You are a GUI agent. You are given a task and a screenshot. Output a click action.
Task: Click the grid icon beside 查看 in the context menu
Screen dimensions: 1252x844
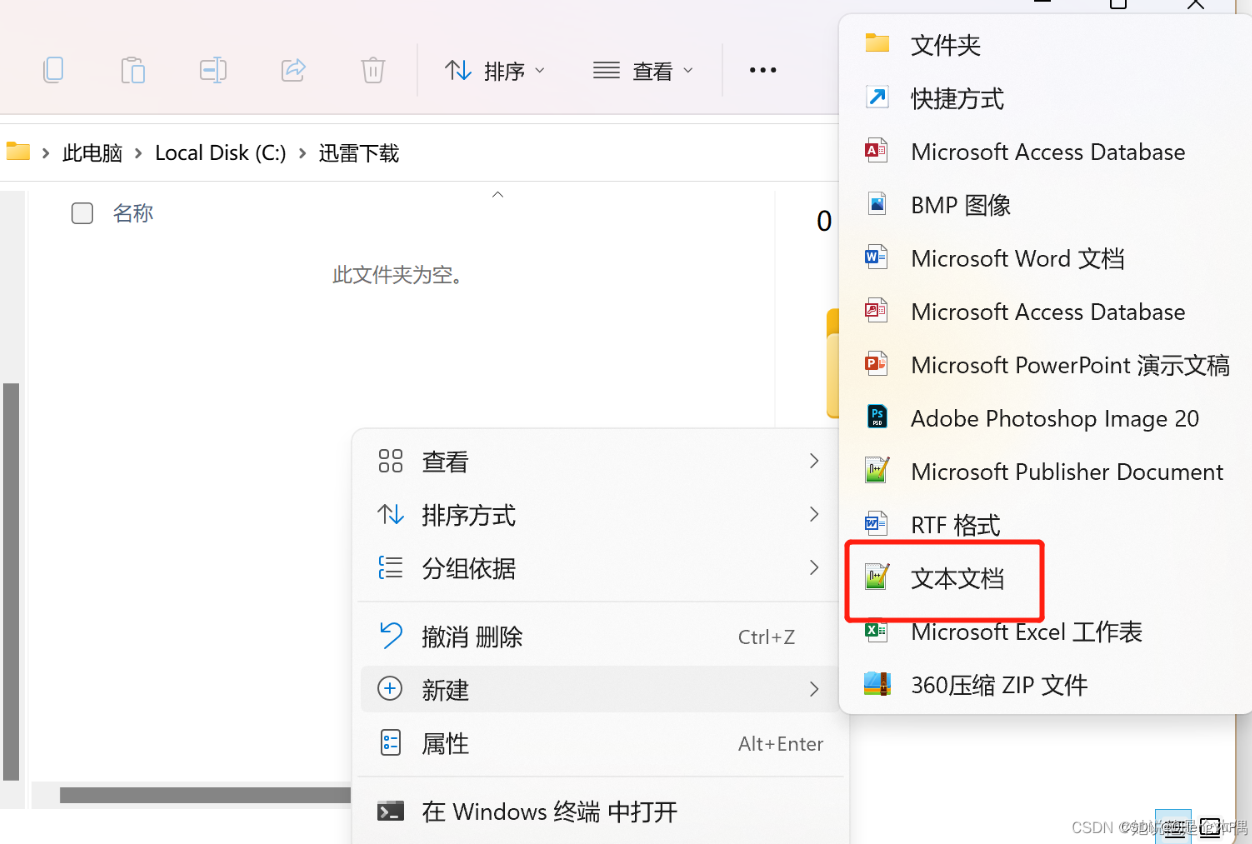390,461
